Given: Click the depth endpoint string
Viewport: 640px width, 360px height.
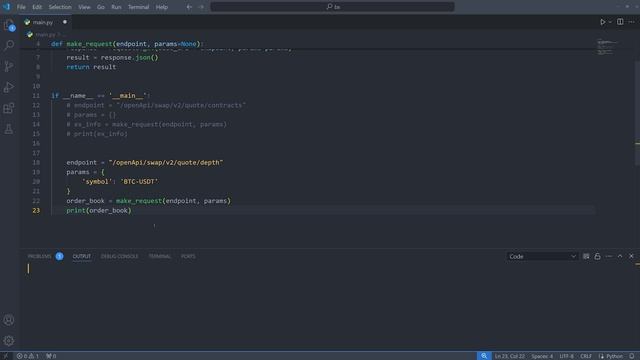Looking at the screenshot, I should coord(166,162).
